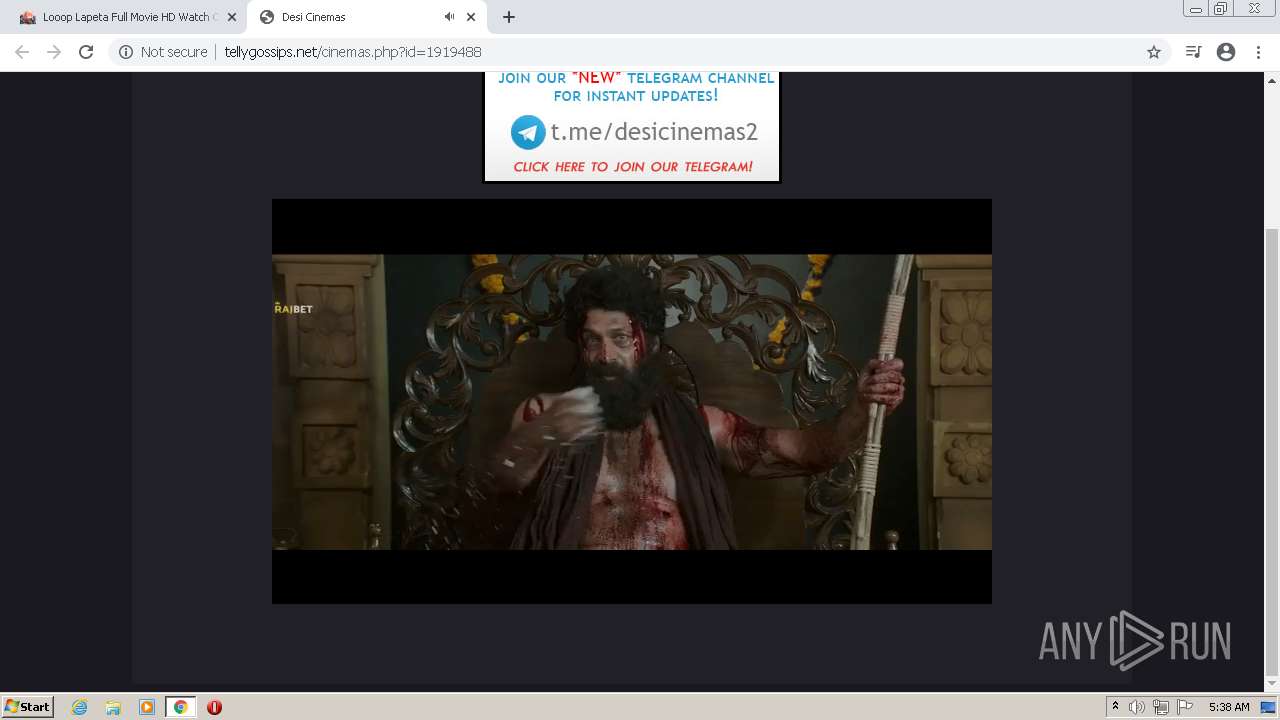1280x720 pixels.
Task: Open the network status tray icon
Action: [1160, 707]
